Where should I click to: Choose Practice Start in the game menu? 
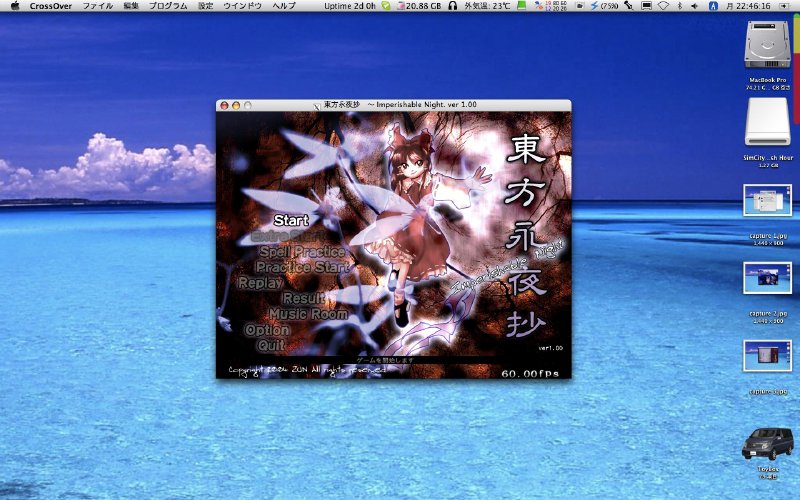coord(303,267)
